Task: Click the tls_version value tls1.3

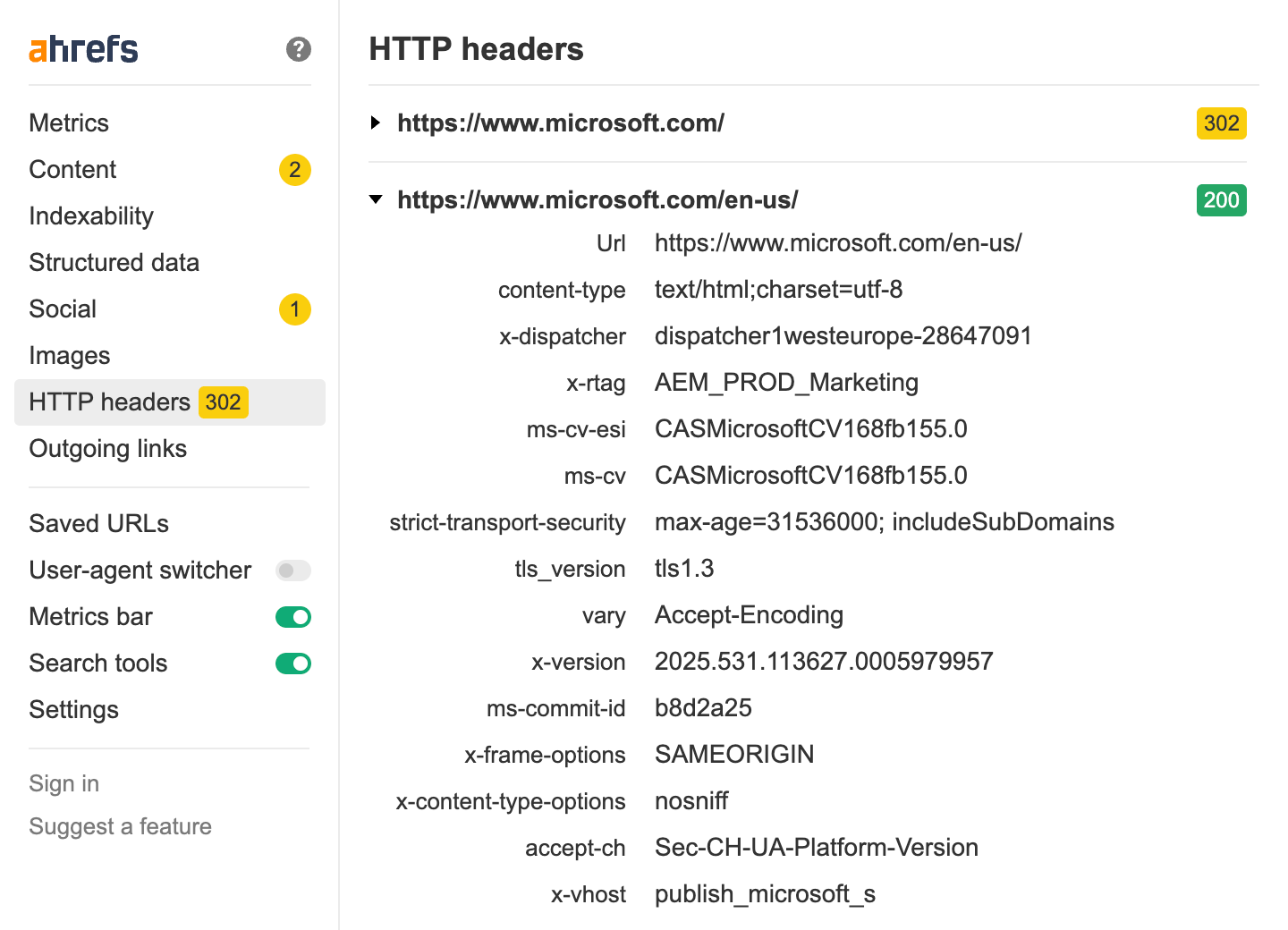Action: [684, 569]
